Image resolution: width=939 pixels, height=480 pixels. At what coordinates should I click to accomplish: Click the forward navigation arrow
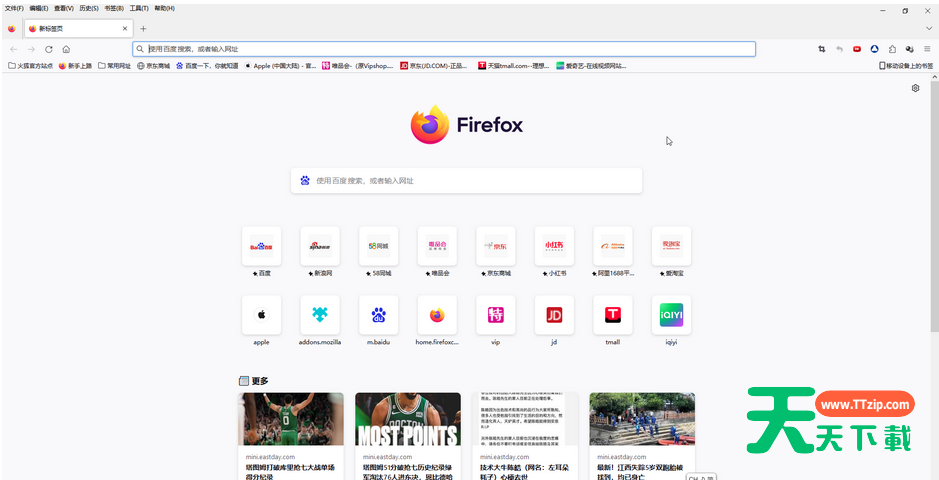[x=31, y=49]
